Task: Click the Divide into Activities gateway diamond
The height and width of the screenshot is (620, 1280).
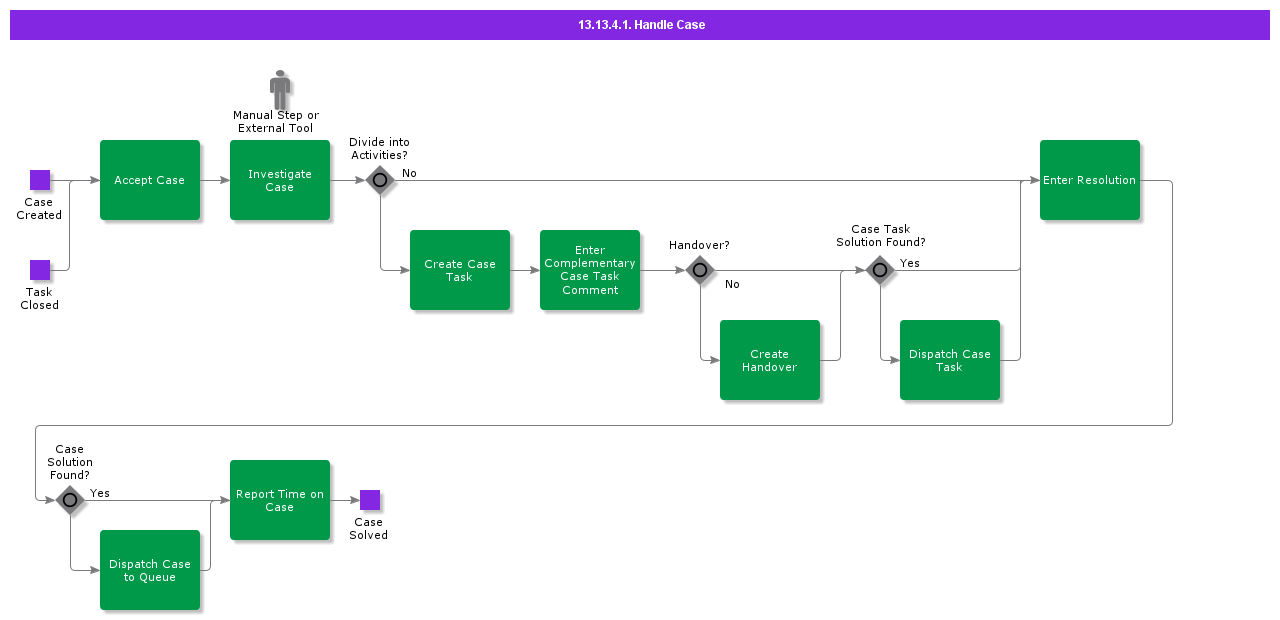Action: pos(380,180)
